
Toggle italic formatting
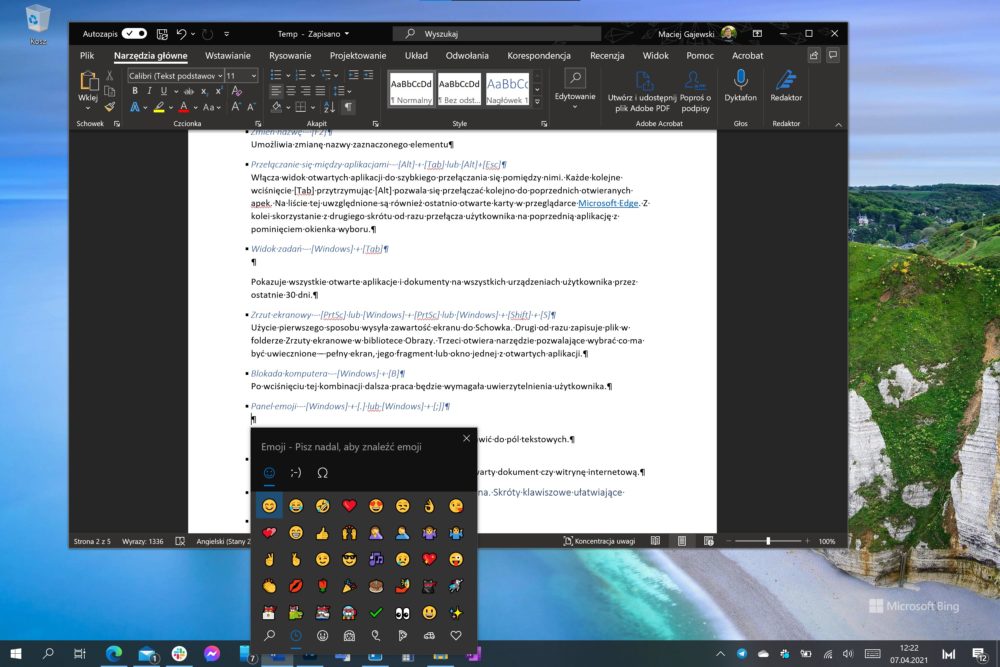pyautogui.click(x=149, y=91)
